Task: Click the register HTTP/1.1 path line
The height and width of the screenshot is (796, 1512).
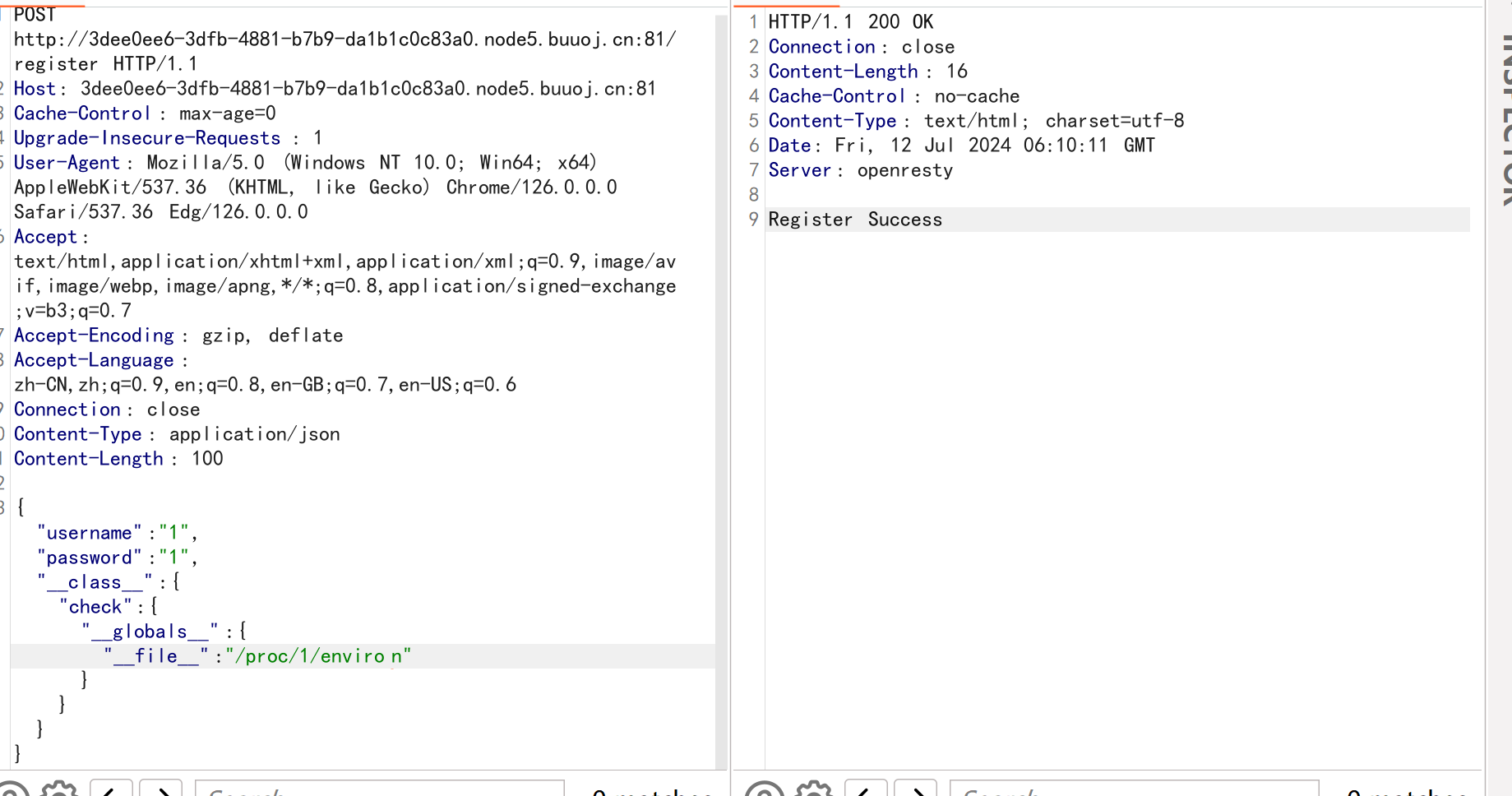Action: [x=105, y=64]
